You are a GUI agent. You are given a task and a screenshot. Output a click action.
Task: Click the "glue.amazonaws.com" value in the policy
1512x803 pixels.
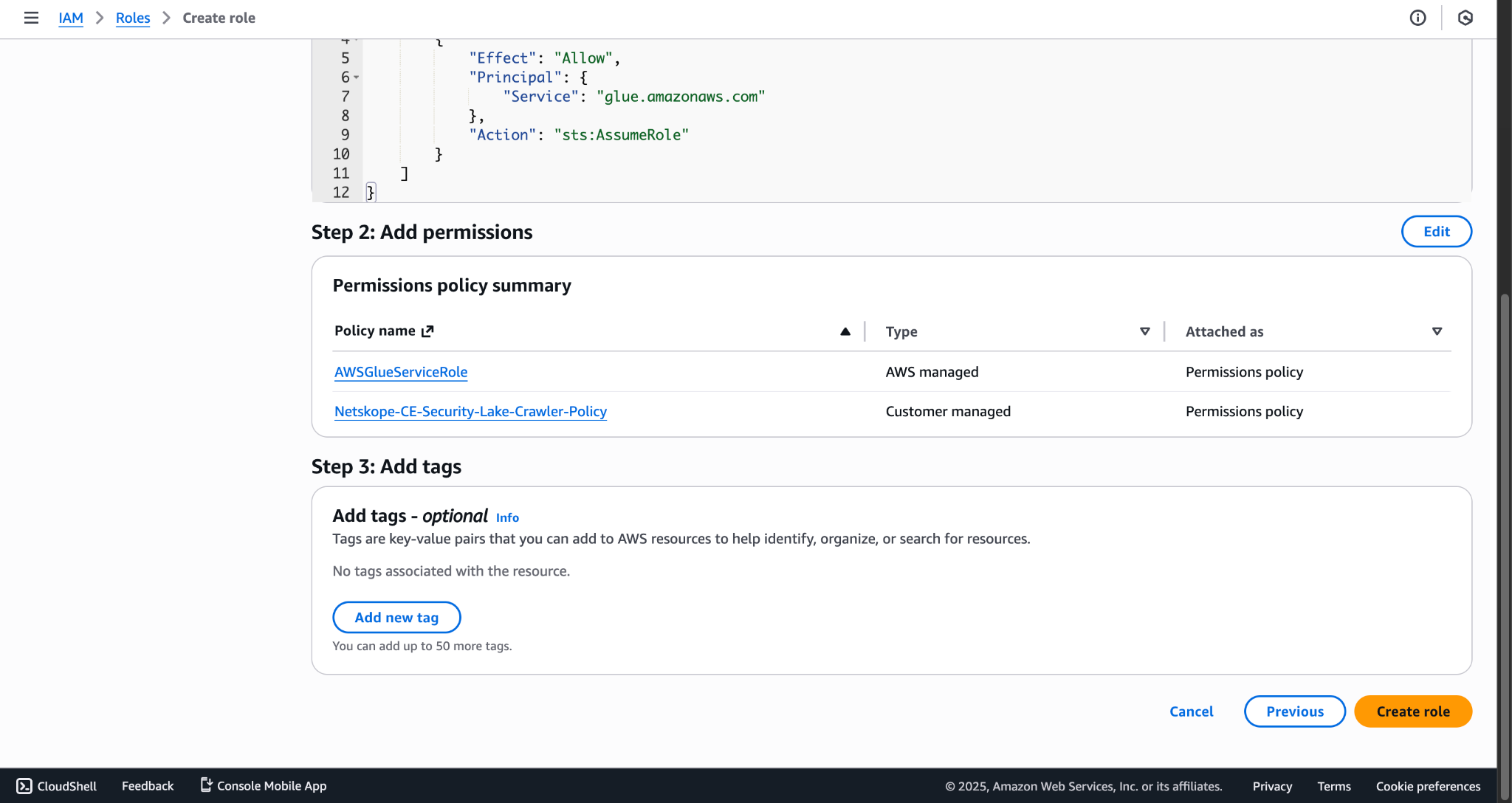tap(681, 97)
